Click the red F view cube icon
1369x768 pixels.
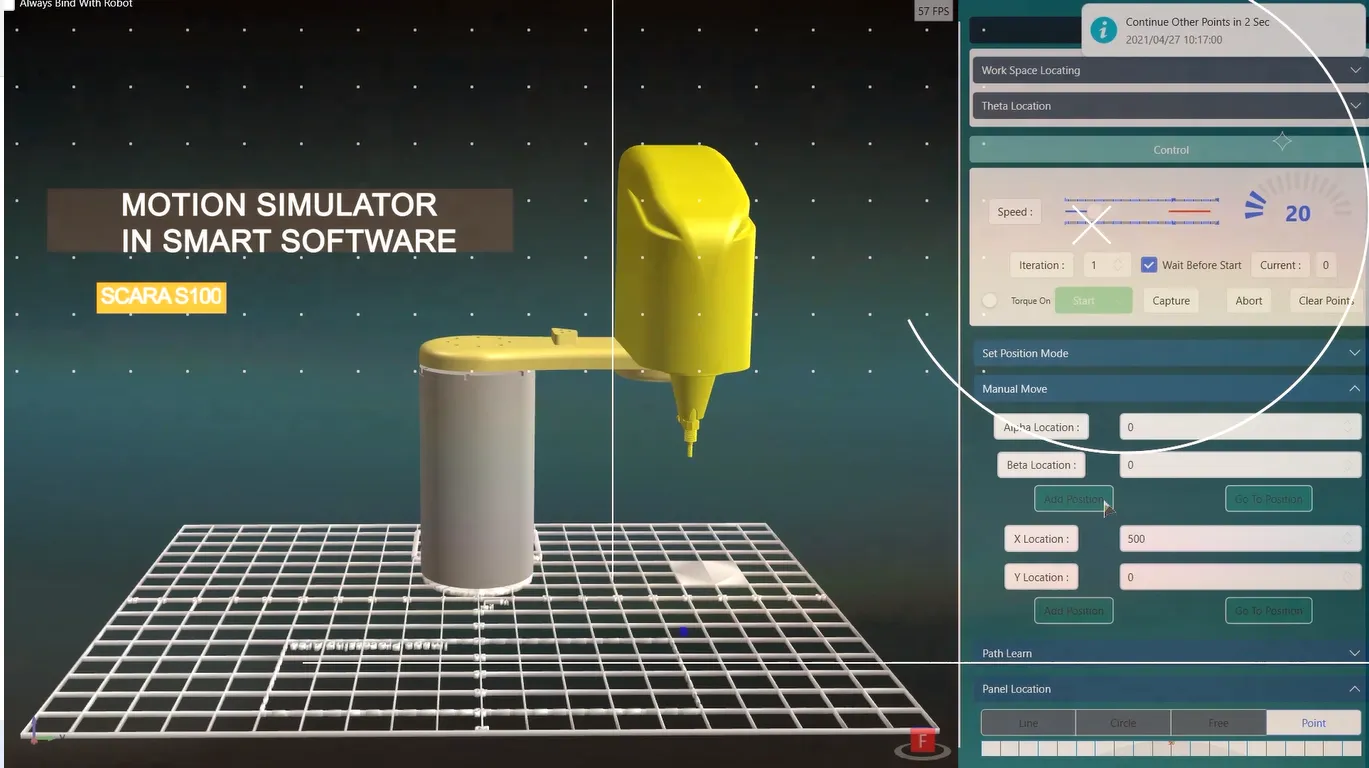pyautogui.click(x=921, y=743)
